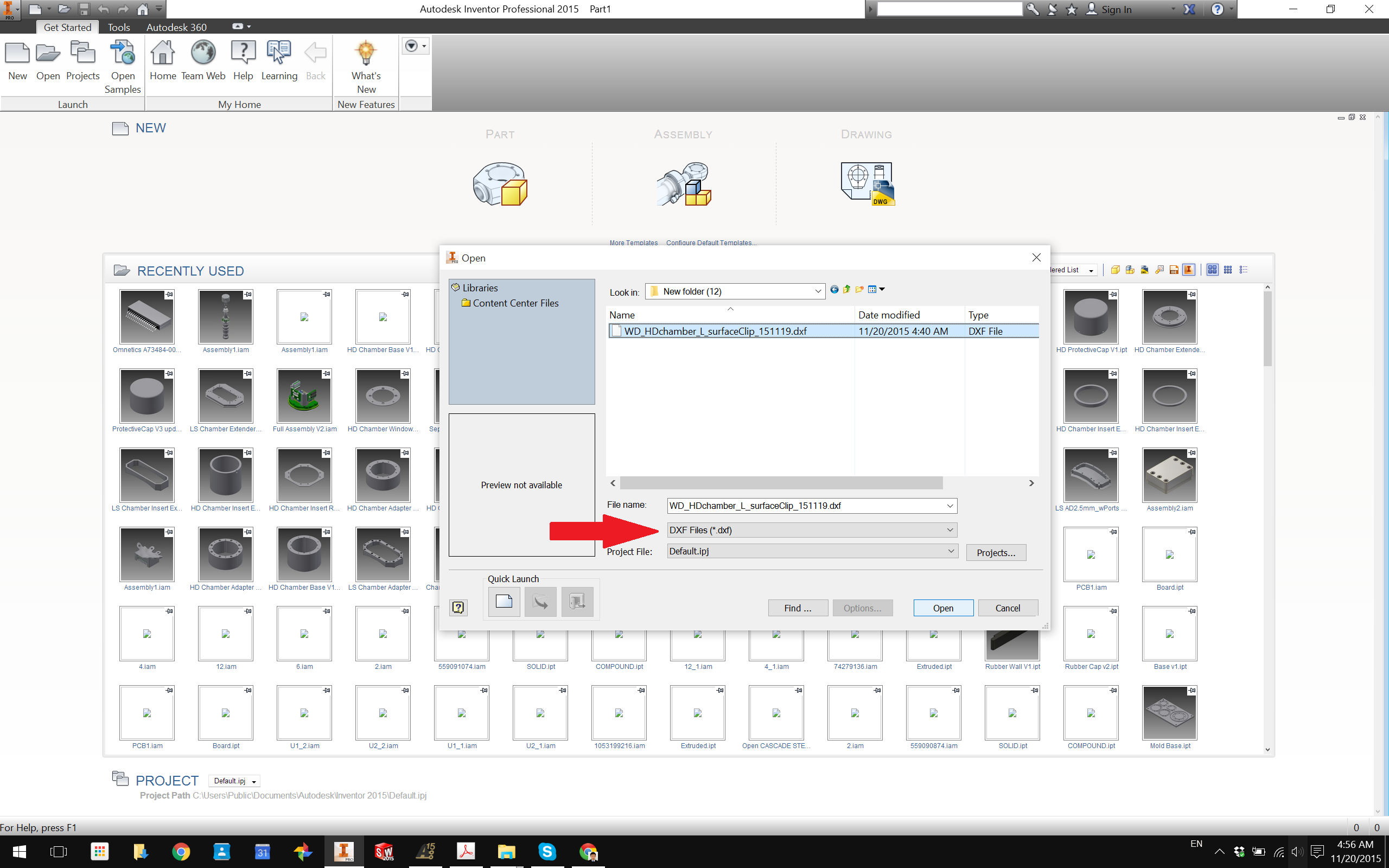Expand the Look in folder dropdown
The width and height of the screenshot is (1389, 868).
818,292
